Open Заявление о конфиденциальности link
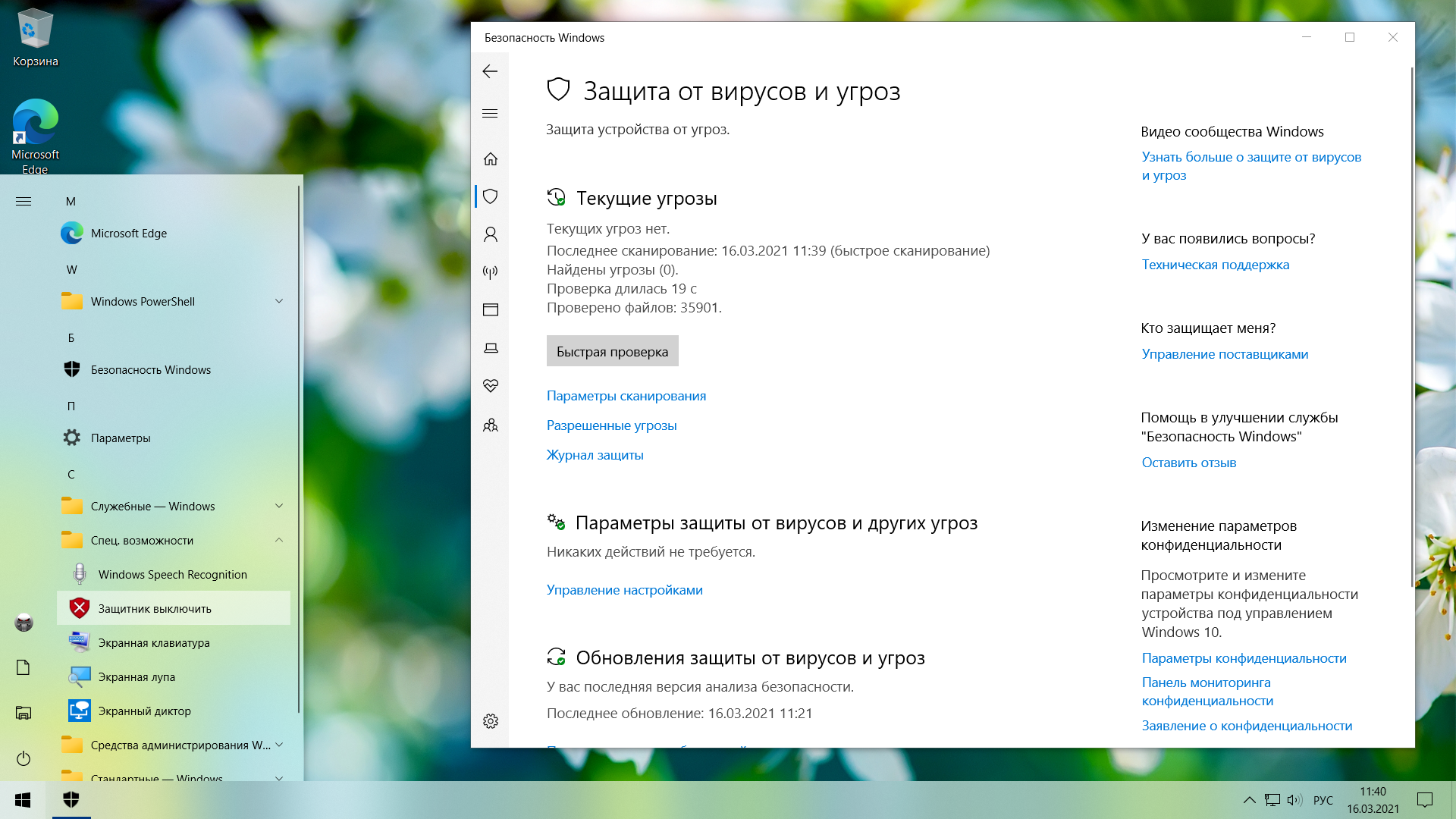The image size is (1456, 819). pyautogui.click(x=1247, y=726)
